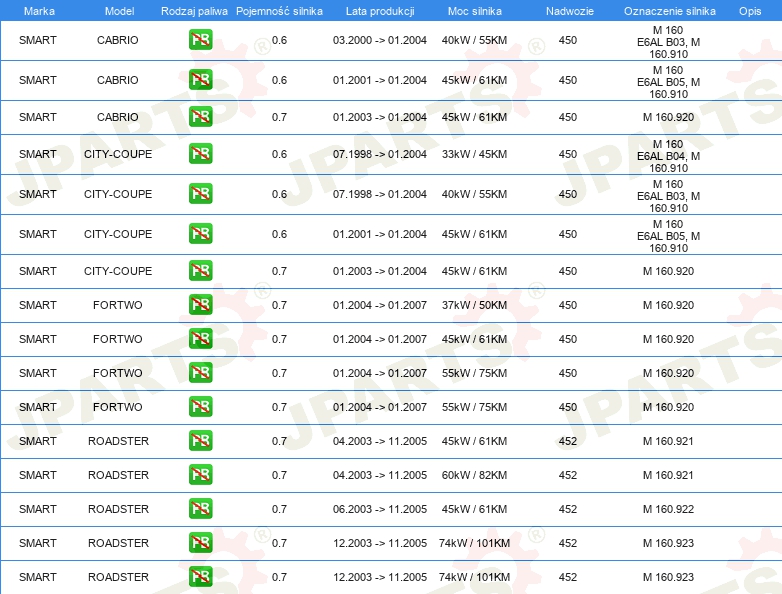782x594 pixels.
Task: Click the Model column header
Action: pyautogui.click(x=119, y=10)
